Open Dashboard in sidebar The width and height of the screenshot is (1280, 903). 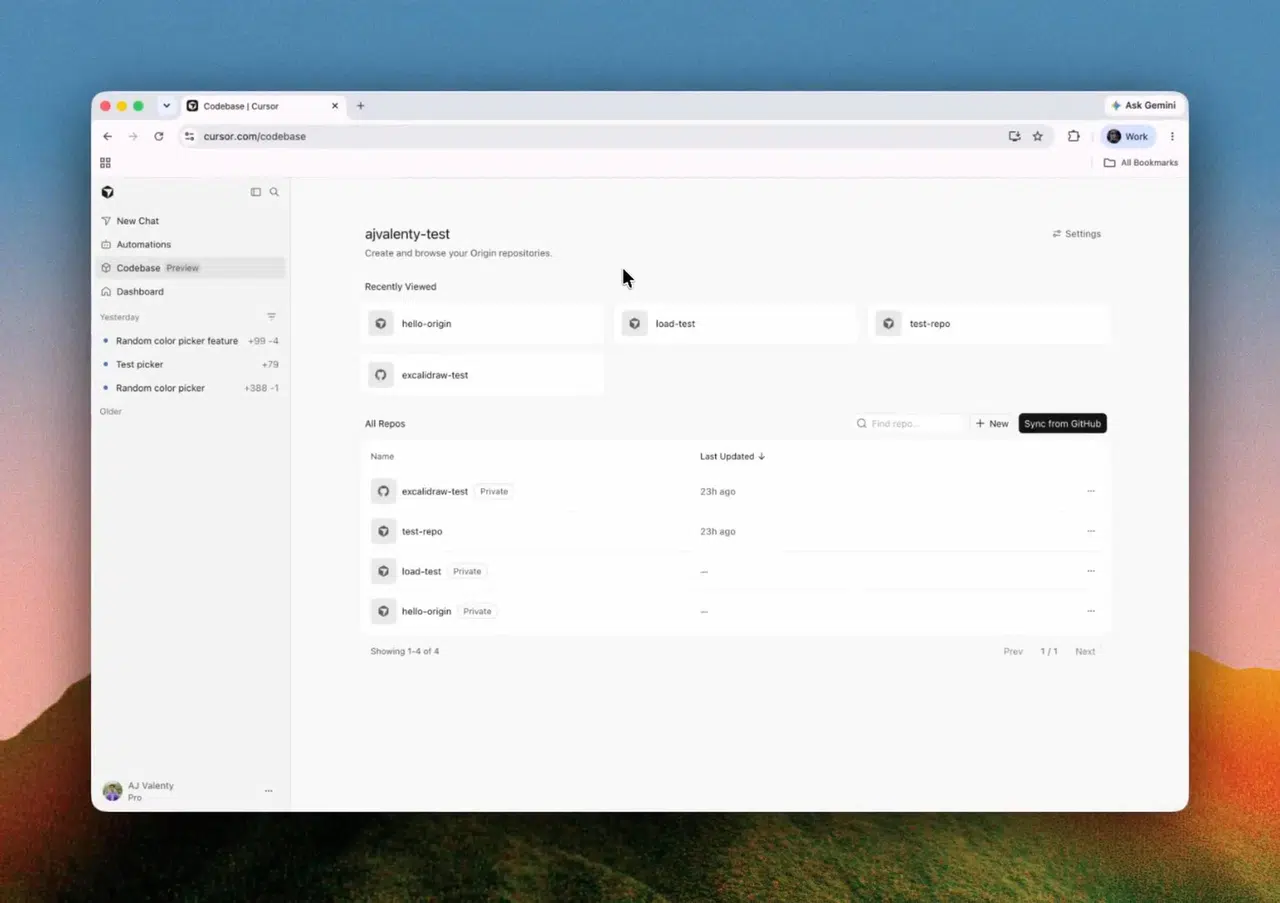[190, 292]
